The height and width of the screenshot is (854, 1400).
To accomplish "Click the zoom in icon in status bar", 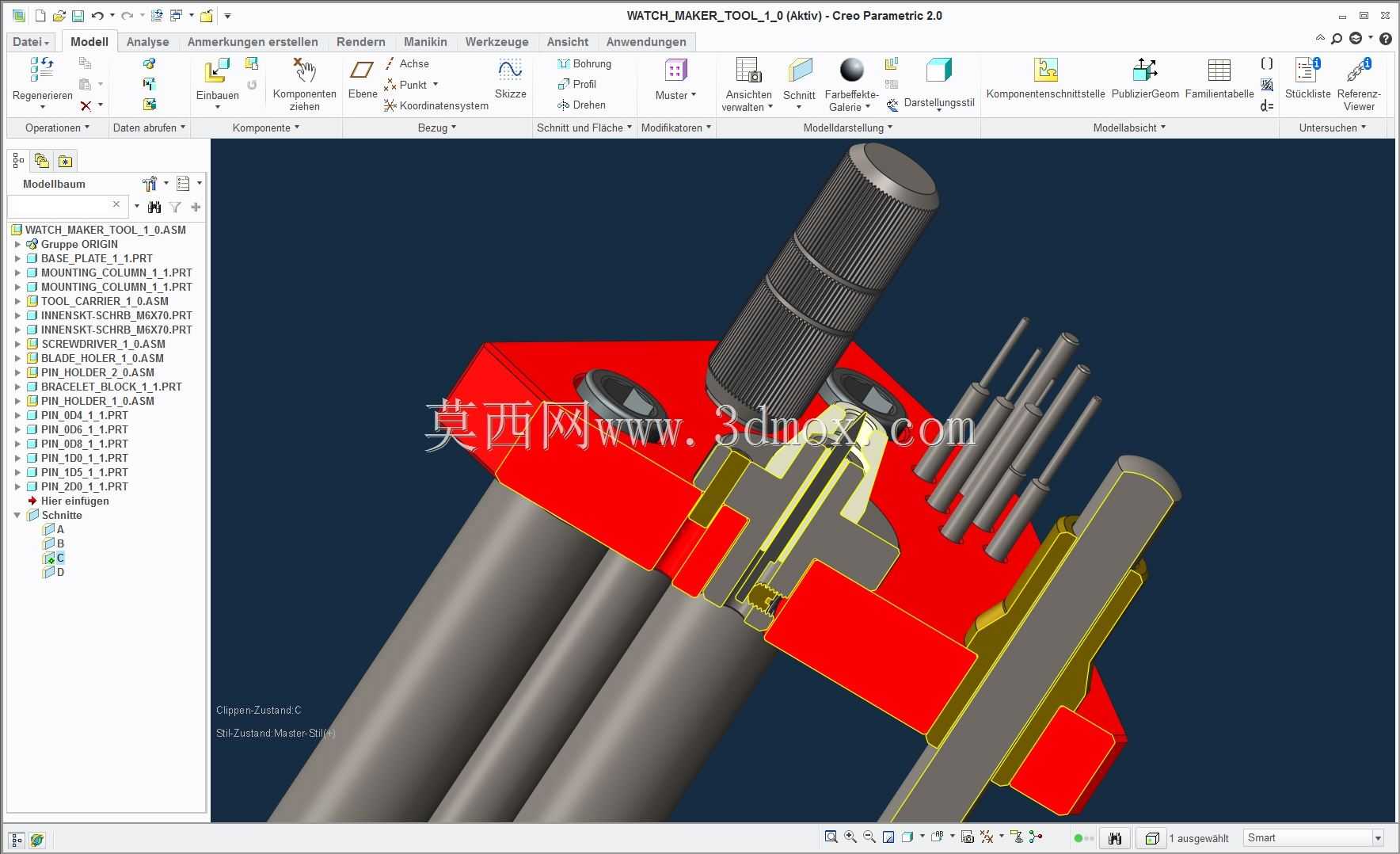I will [850, 837].
